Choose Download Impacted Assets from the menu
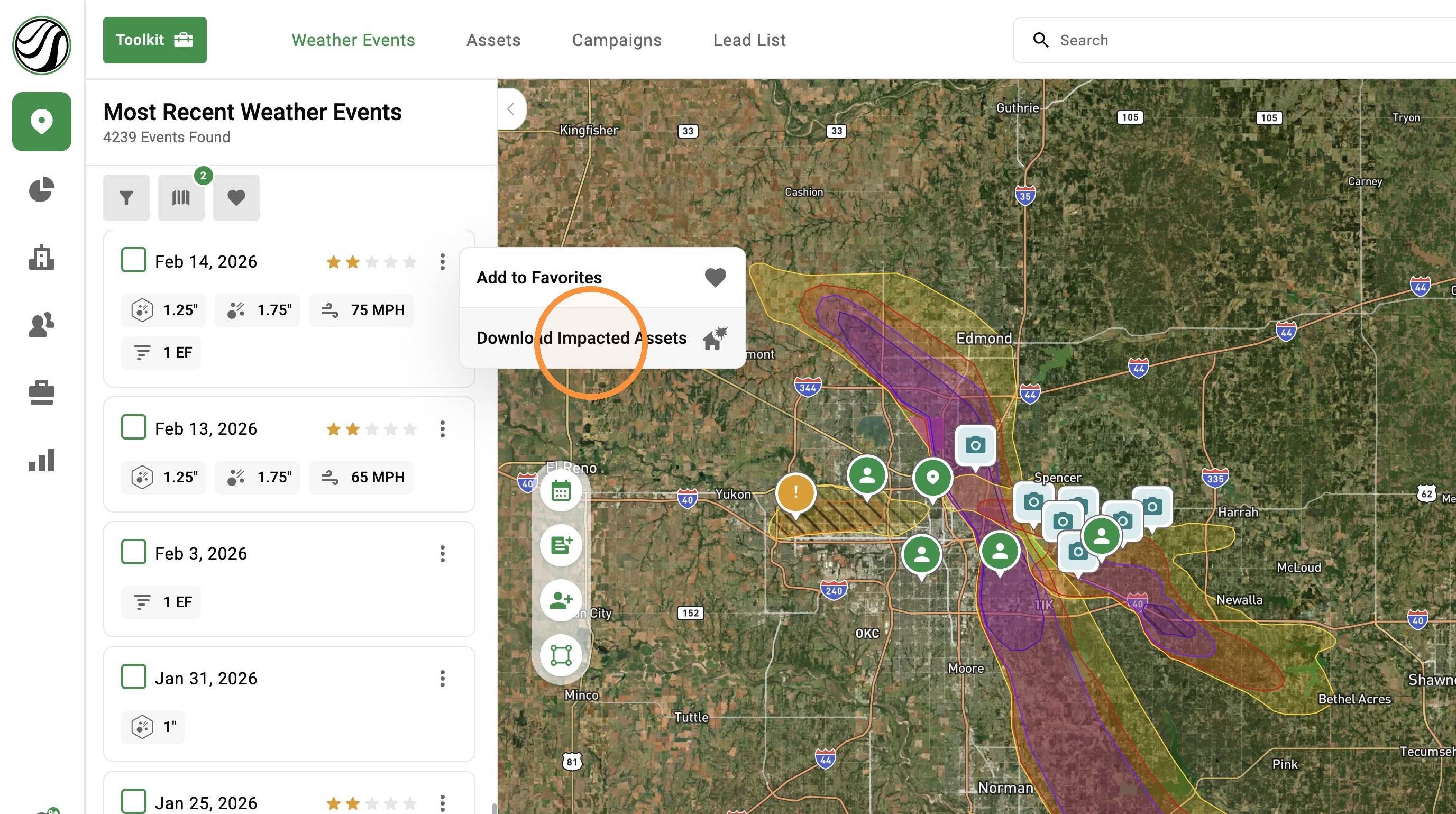Image resolution: width=1456 pixels, height=814 pixels. pos(602,338)
